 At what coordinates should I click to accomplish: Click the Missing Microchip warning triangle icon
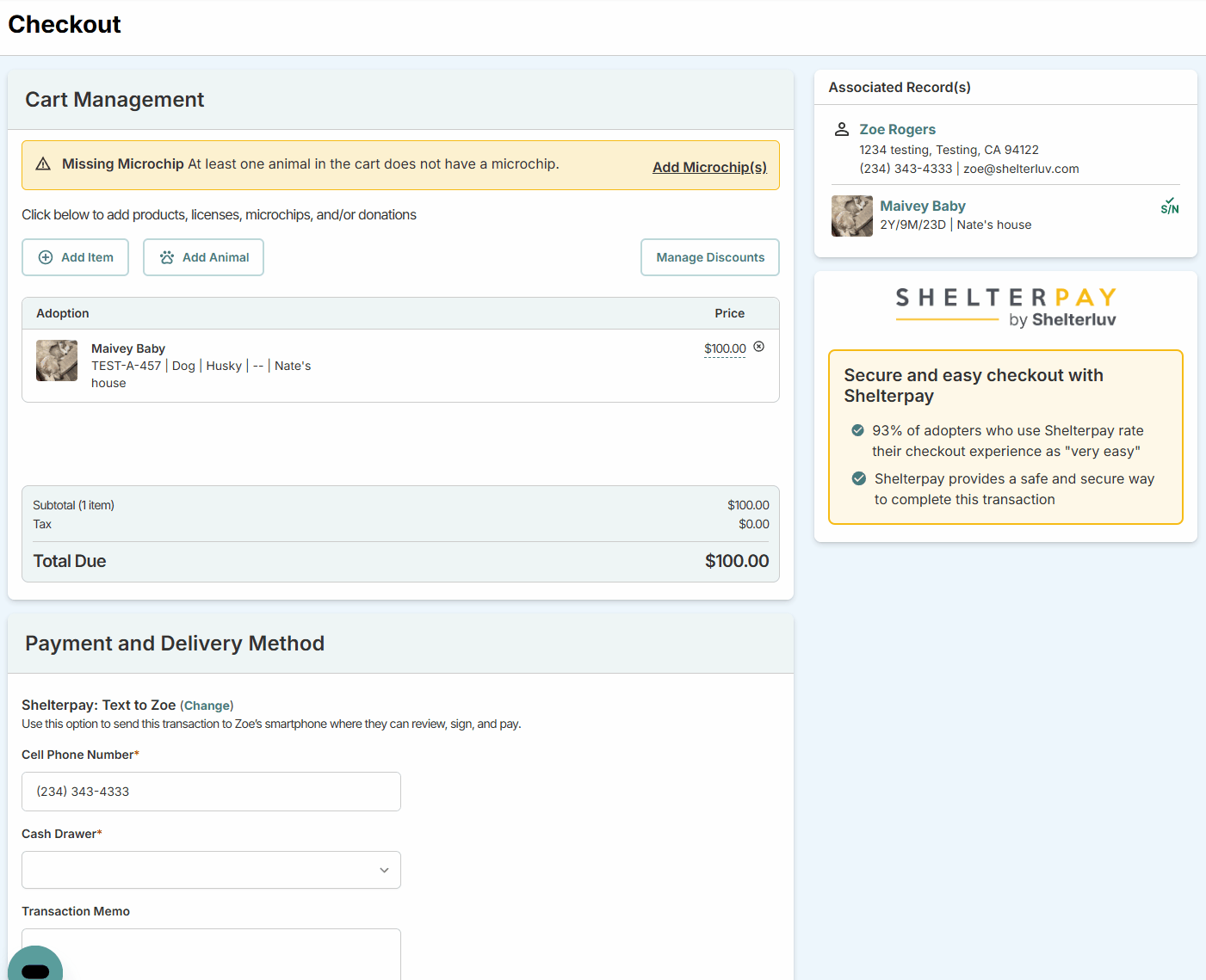point(43,164)
